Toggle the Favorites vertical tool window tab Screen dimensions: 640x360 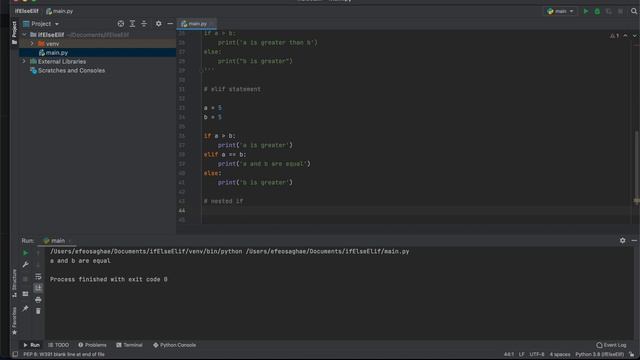point(14,321)
